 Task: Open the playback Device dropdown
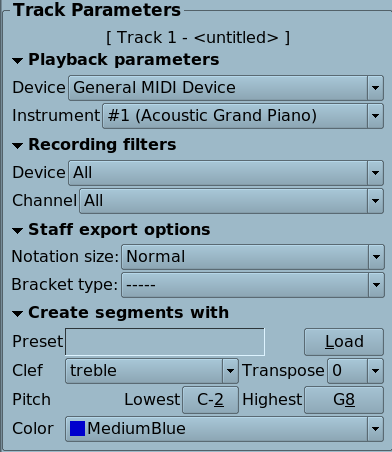pos(226,88)
